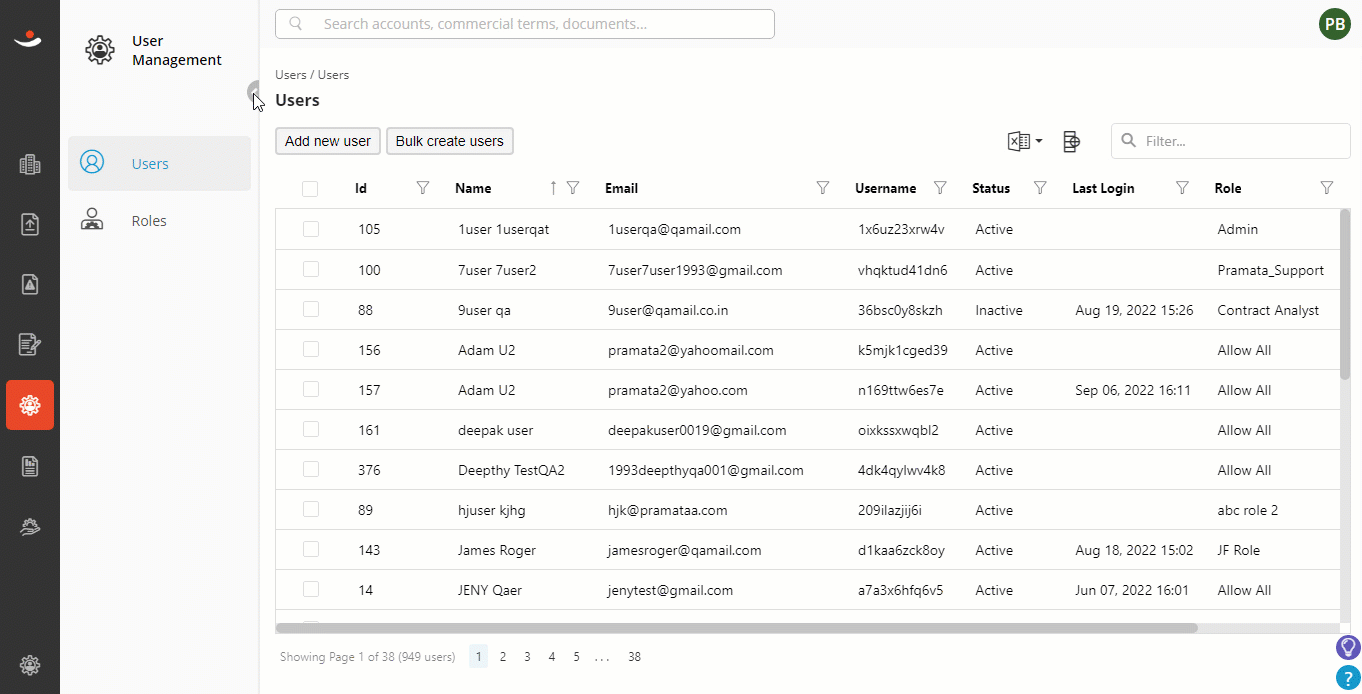Click the Pramata_Support role cell
The height and width of the screenshot is (694, 1362).
(x=1270, y=270)
